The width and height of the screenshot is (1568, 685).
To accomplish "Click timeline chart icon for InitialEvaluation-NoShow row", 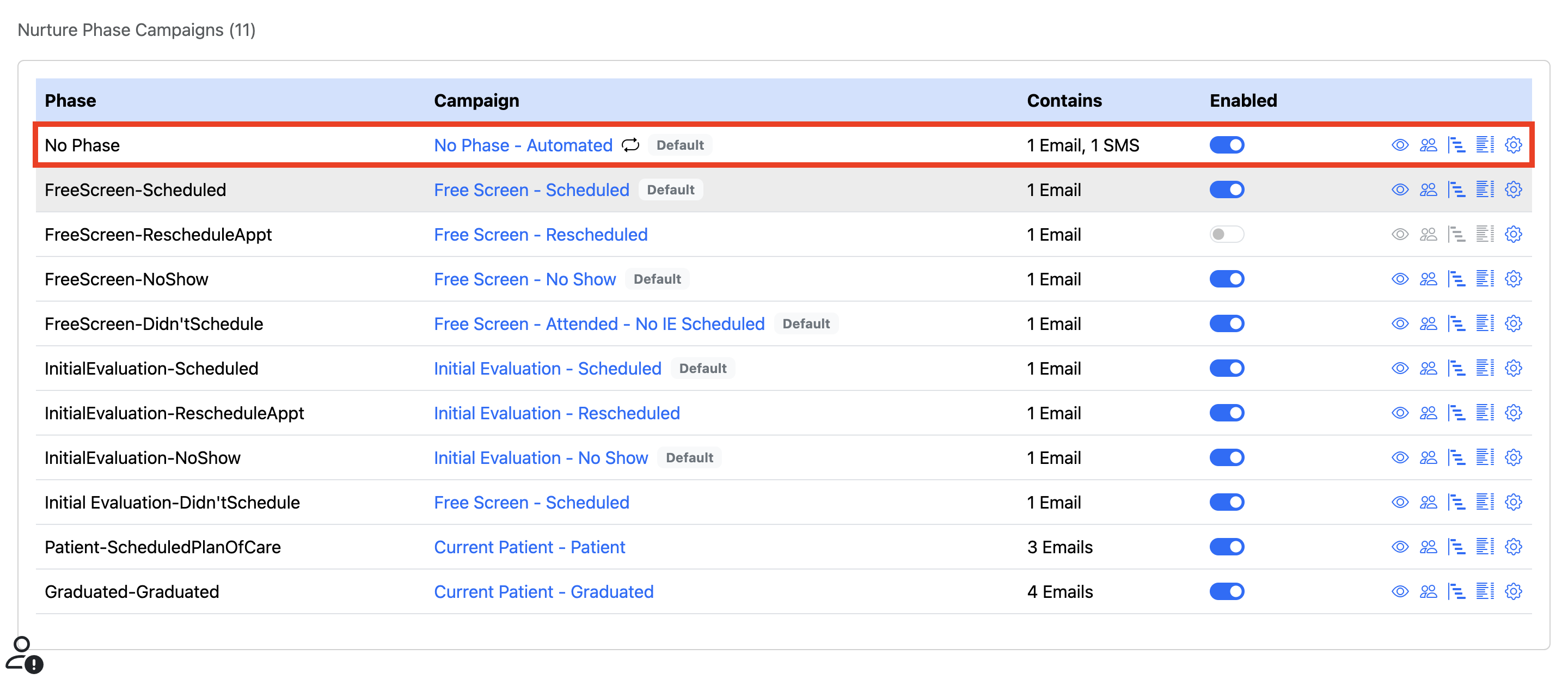I will click(x=1456, y=457).
